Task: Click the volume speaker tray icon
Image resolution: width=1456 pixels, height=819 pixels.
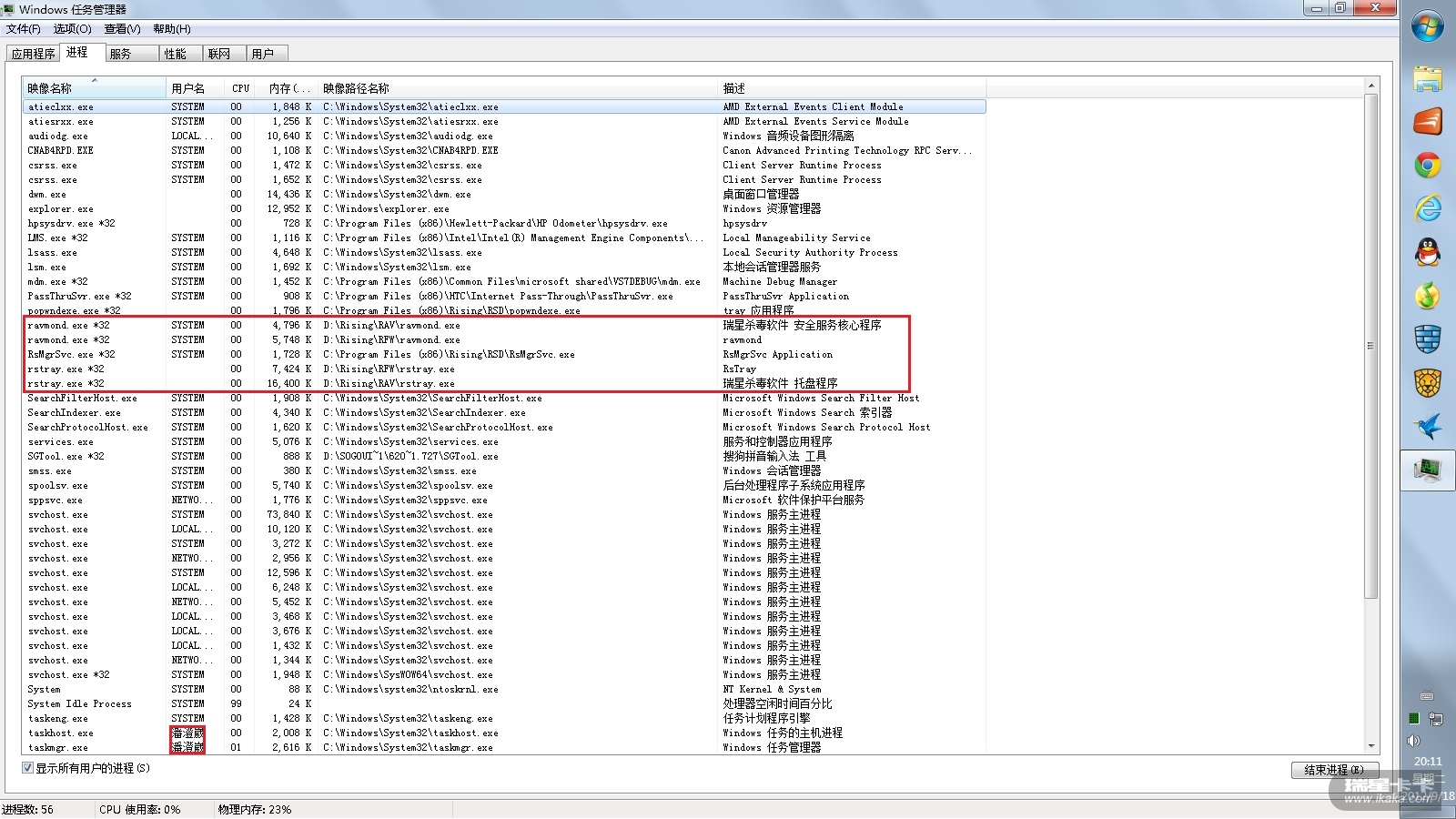Action: pos(1414,741)
